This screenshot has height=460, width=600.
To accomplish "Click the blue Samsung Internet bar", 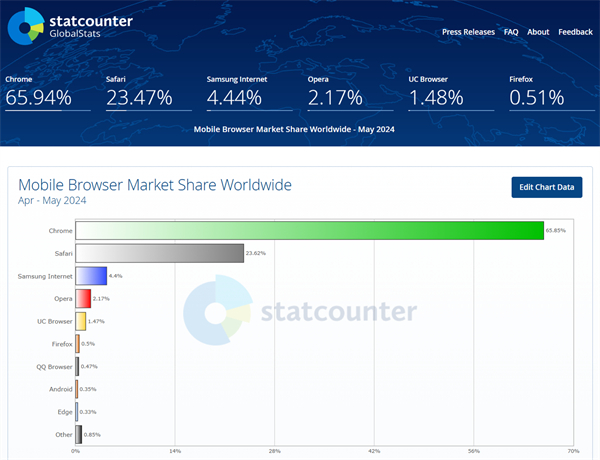I will coord(91,276).
